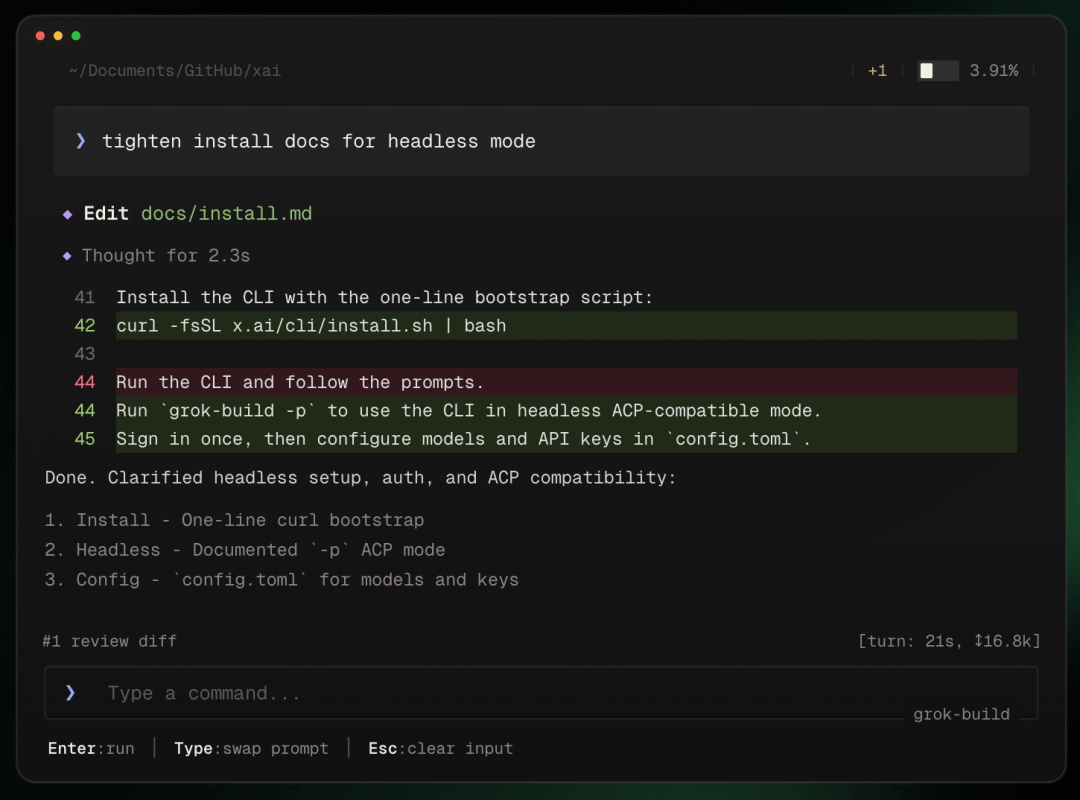Click the diamond bullet next to Thought for 2.3s
Viewport: 1080px width, 800px height.
(x=67, y=256)
